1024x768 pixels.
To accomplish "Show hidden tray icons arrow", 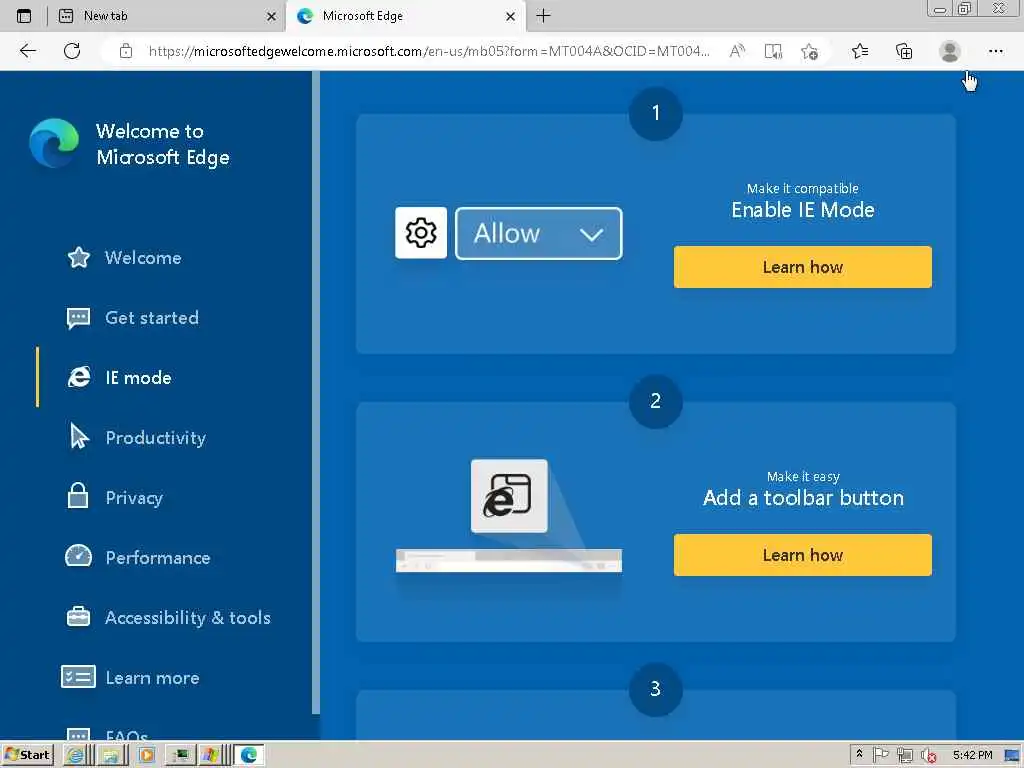I will tap(859, 754).
